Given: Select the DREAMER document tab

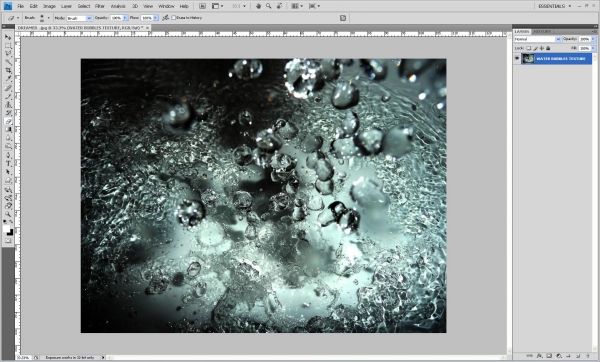Looking at the screenshot, I should 80,28.
